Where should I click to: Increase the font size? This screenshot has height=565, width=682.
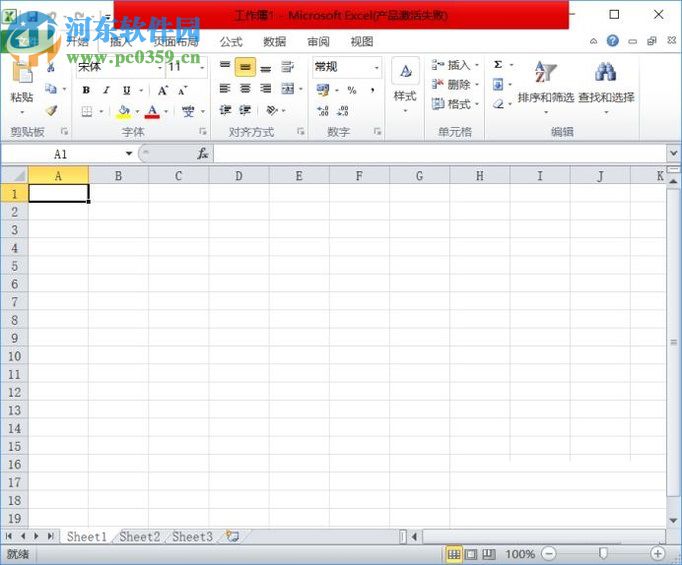pyautogui.click(x=163, y=90)
